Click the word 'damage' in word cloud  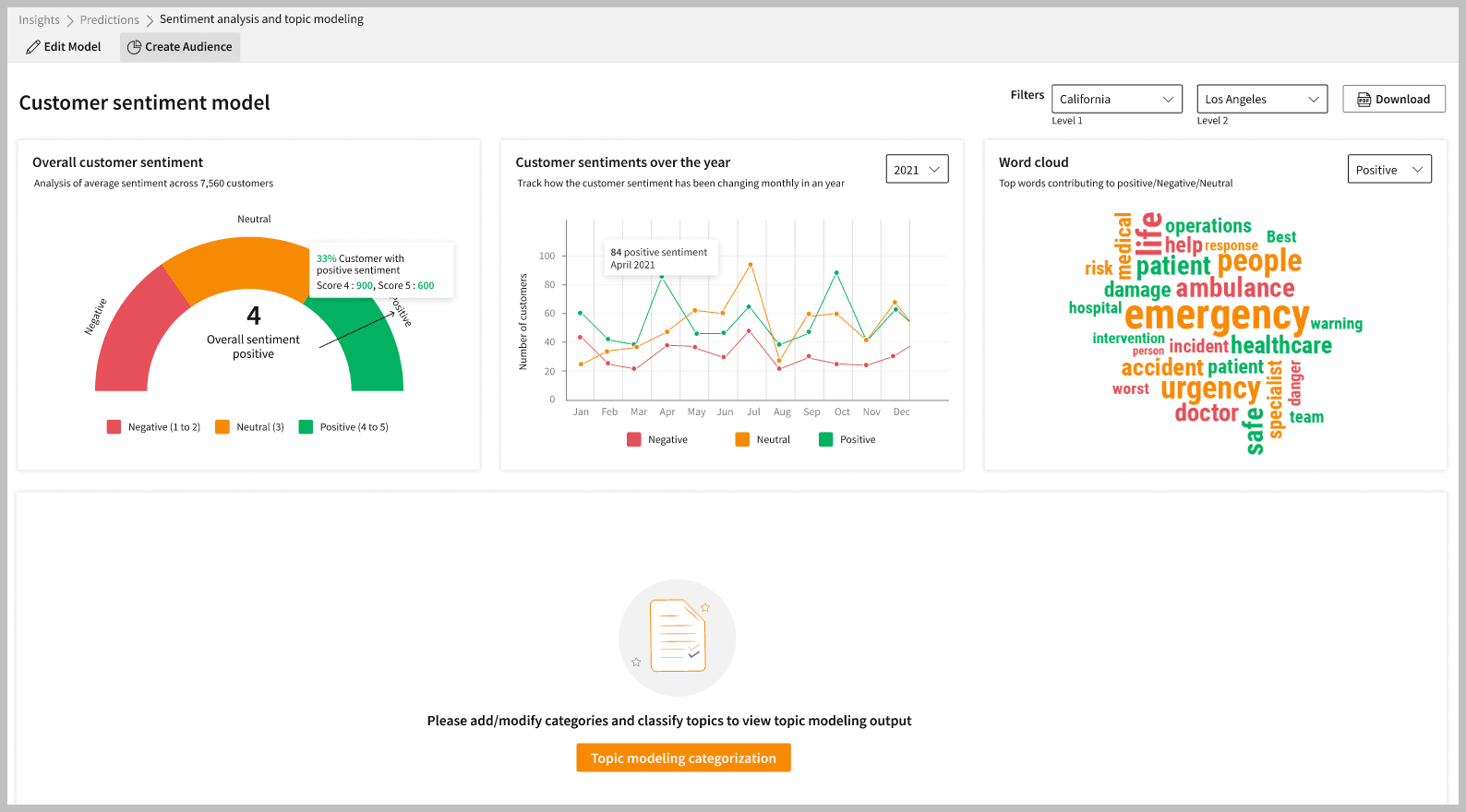[x=1137, y=290]
